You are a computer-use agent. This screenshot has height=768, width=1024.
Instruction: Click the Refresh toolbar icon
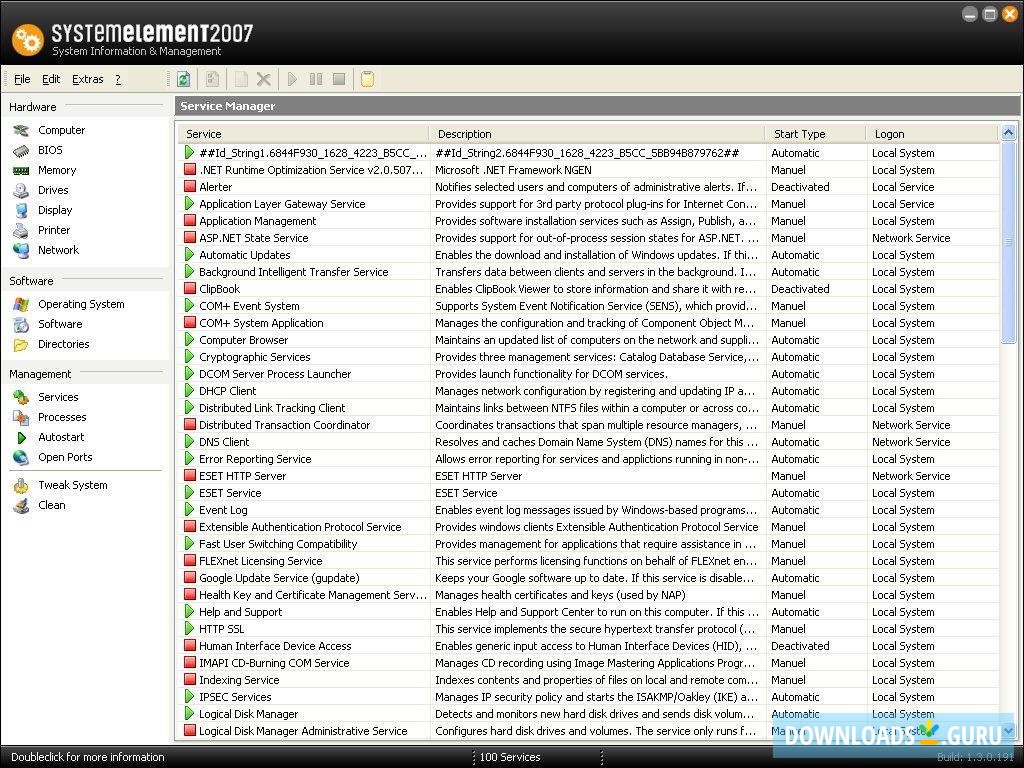pyautogui.click(x=184, y=80)
